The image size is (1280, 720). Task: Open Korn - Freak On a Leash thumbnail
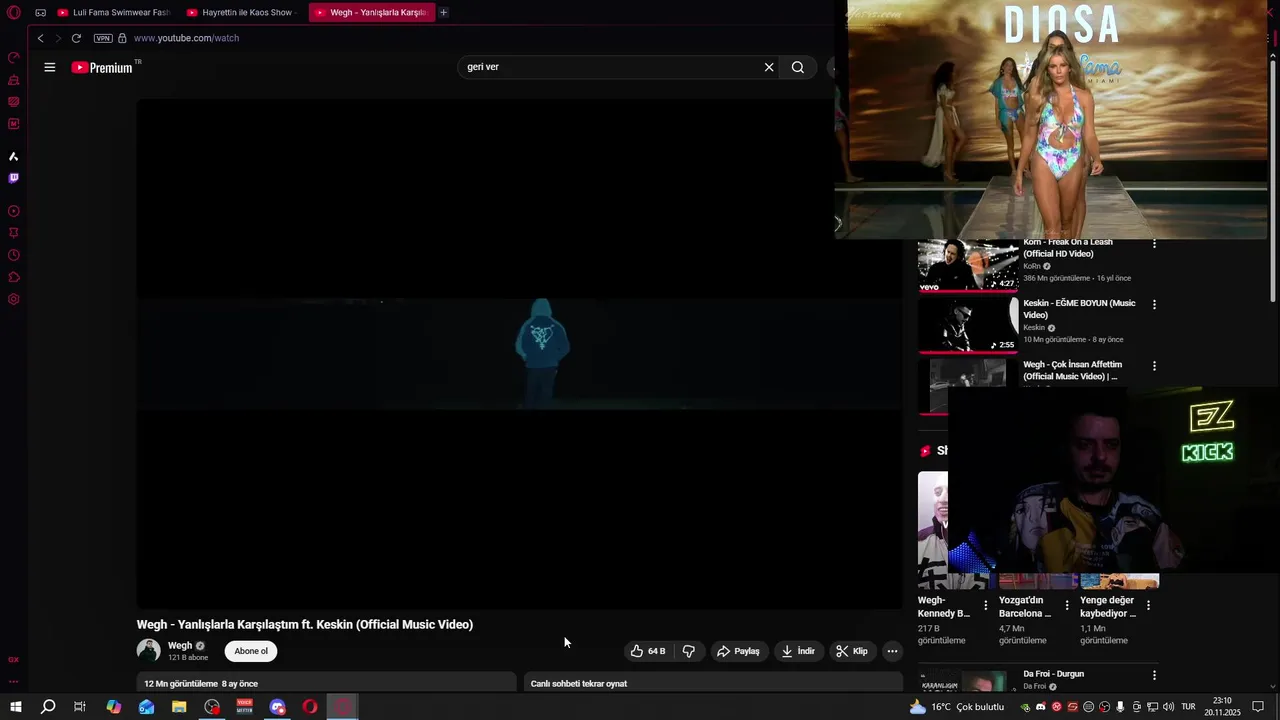pos(968,266)
